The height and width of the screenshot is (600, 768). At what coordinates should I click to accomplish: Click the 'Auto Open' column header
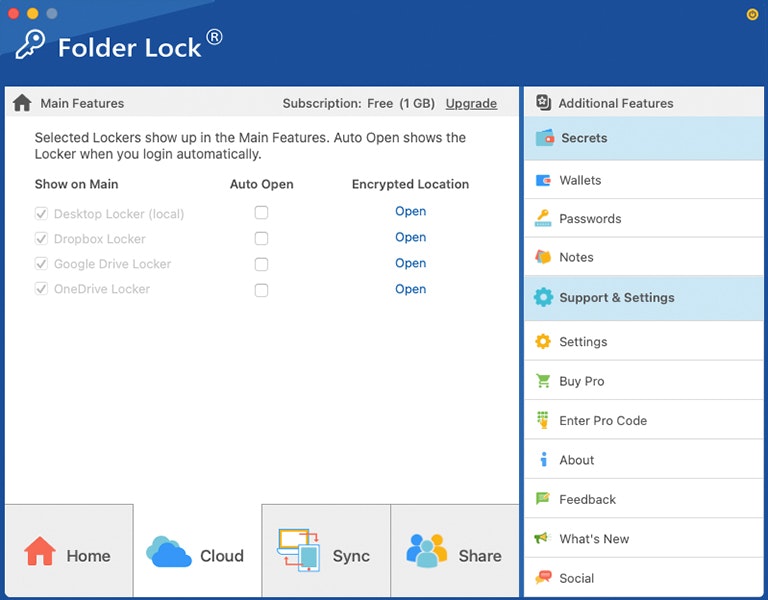pyautogui.click(x=262, y=184)
